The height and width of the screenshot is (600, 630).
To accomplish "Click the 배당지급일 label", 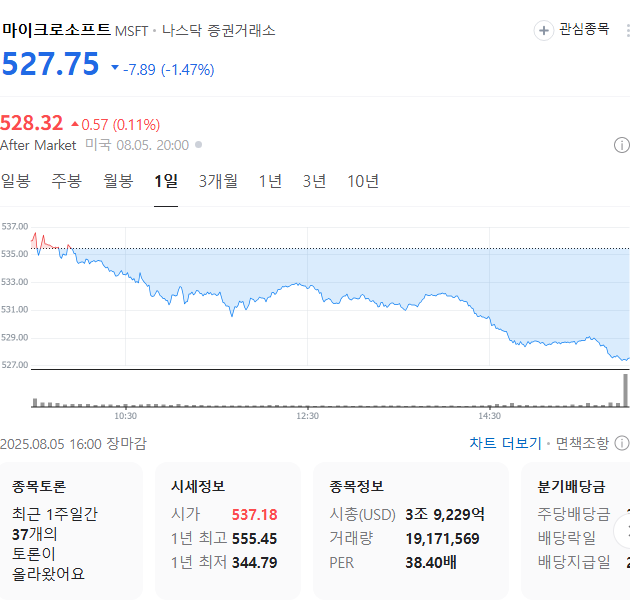I will 574,562.
